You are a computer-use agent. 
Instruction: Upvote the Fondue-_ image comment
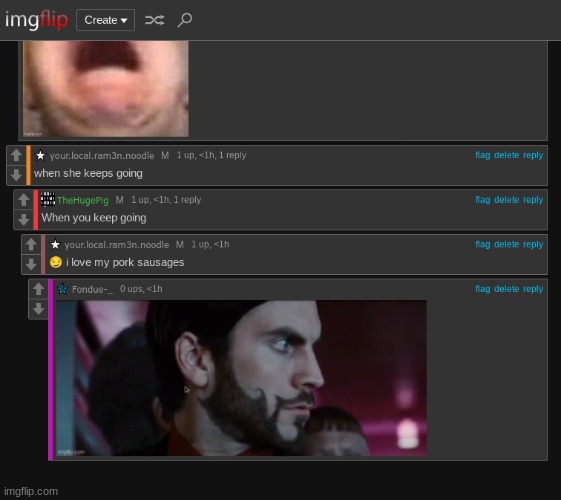(x=38, y=289)
